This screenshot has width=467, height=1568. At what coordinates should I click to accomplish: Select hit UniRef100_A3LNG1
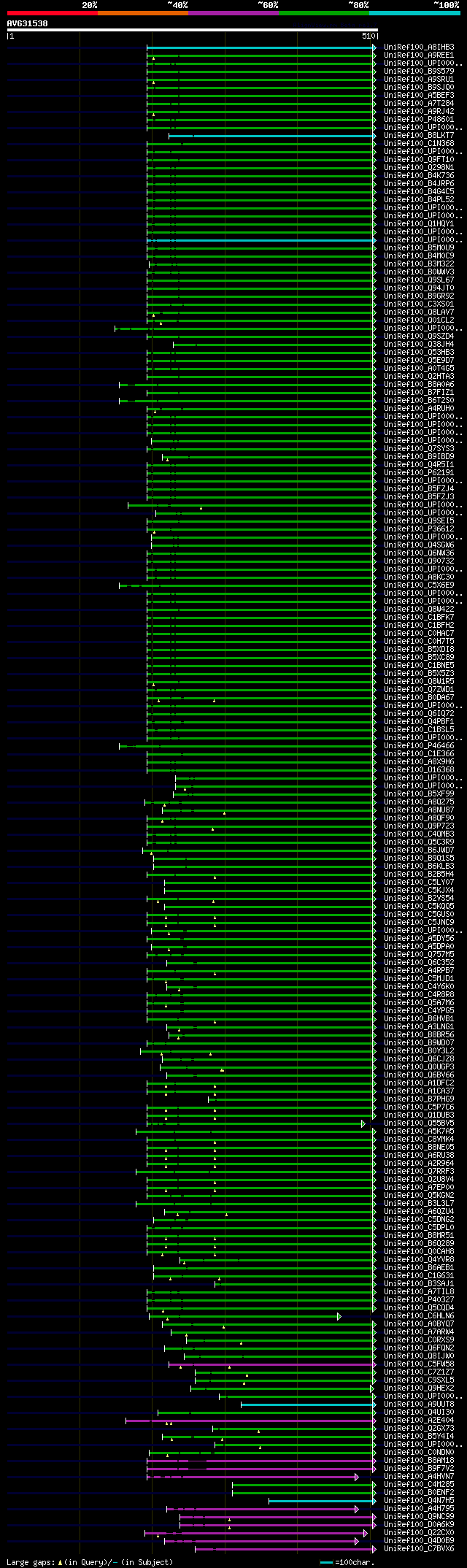pyautogui.click(x=419, y=1027)
